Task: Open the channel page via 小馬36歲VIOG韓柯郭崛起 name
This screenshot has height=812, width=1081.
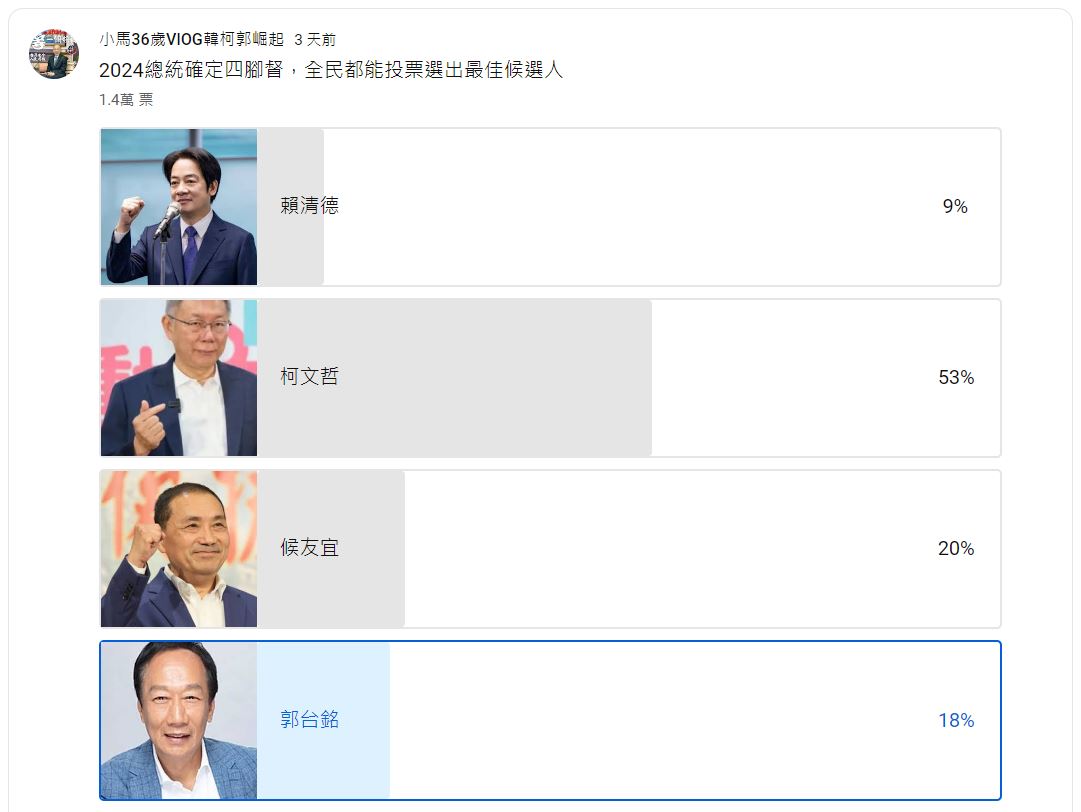Action: click(186, 41)
